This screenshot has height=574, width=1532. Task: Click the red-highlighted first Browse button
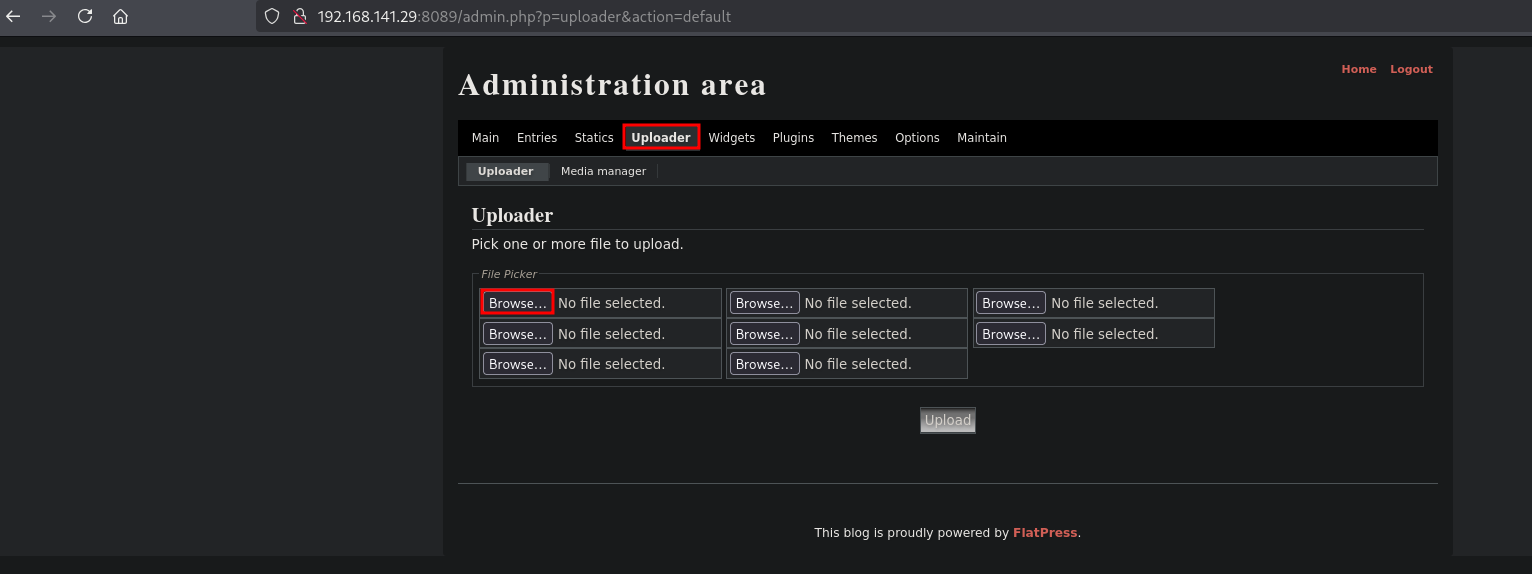517,303
